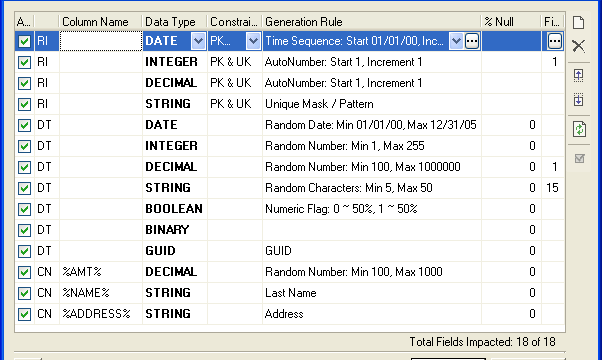Screen dimensions: 602x360
Task: Click the New rule page icon
Action: (579, 23)
